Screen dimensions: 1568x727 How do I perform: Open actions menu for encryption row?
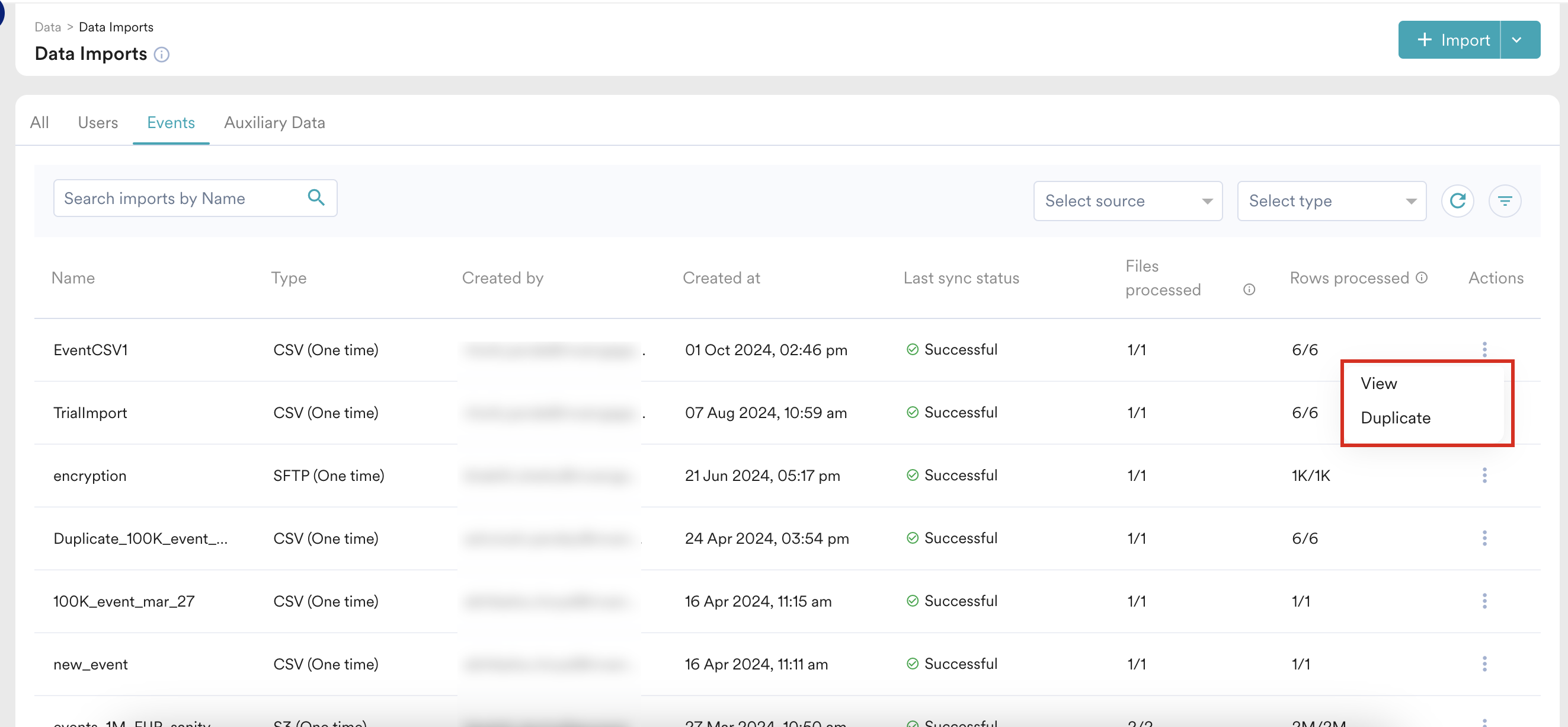click(1484, 475)
